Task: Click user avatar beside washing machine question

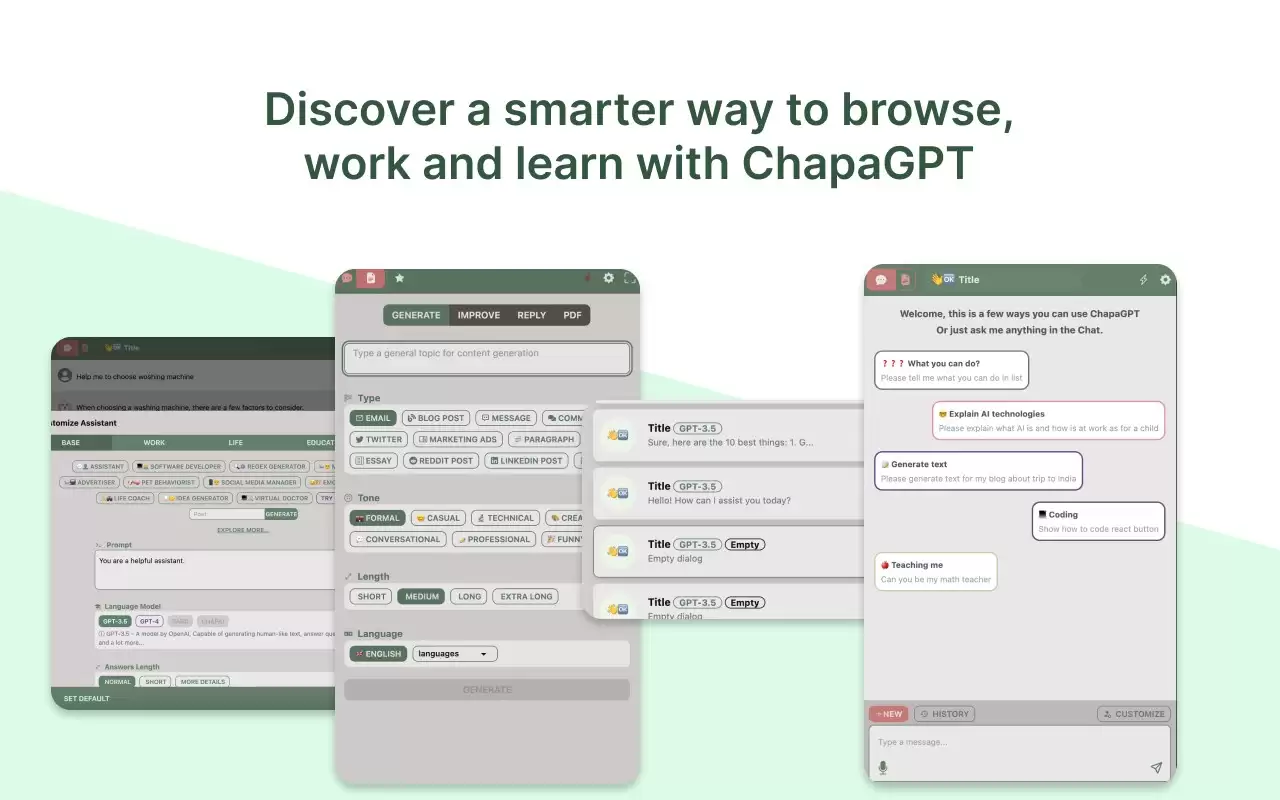Action: 65,376
